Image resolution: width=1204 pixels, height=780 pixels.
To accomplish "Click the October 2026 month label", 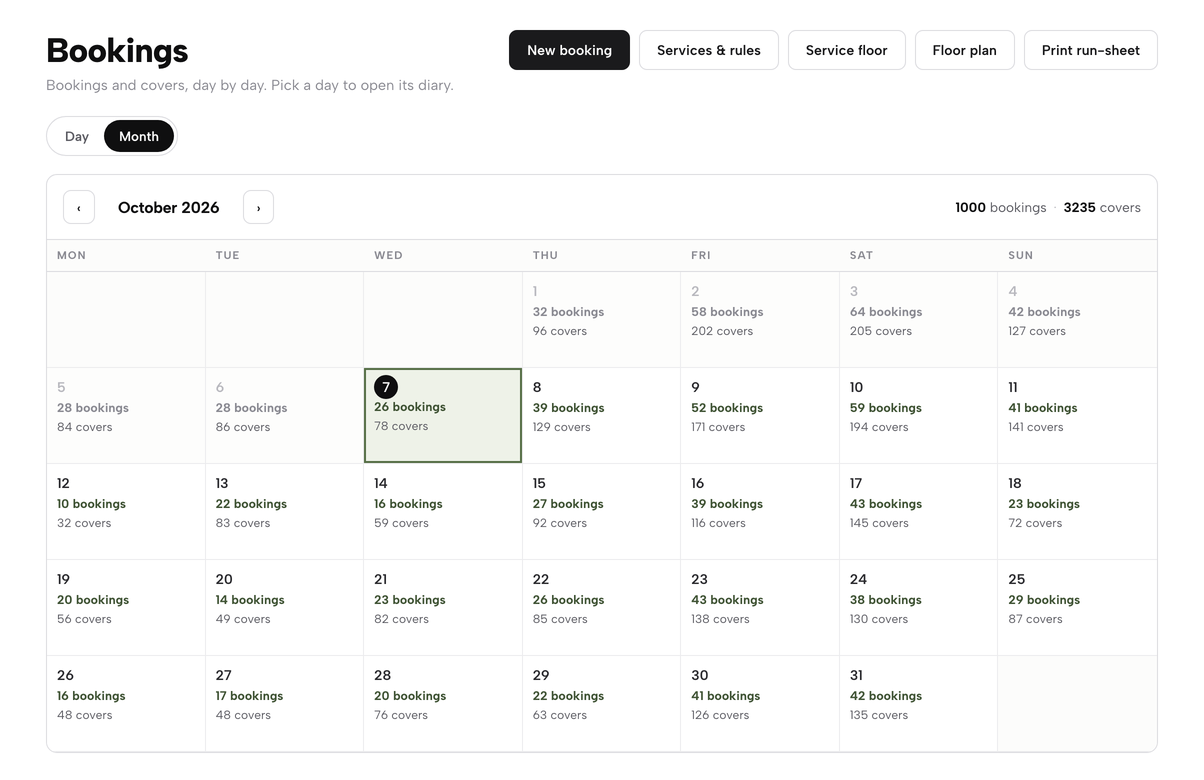I will (x=169, y=208).
